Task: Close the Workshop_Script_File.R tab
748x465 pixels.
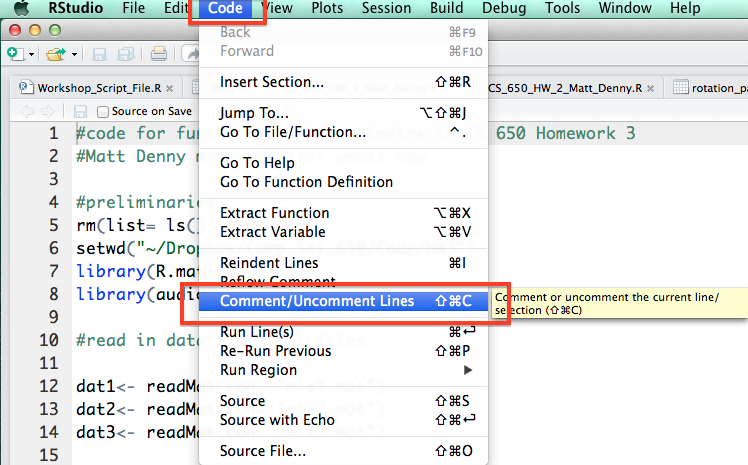Action: [169, 88]
